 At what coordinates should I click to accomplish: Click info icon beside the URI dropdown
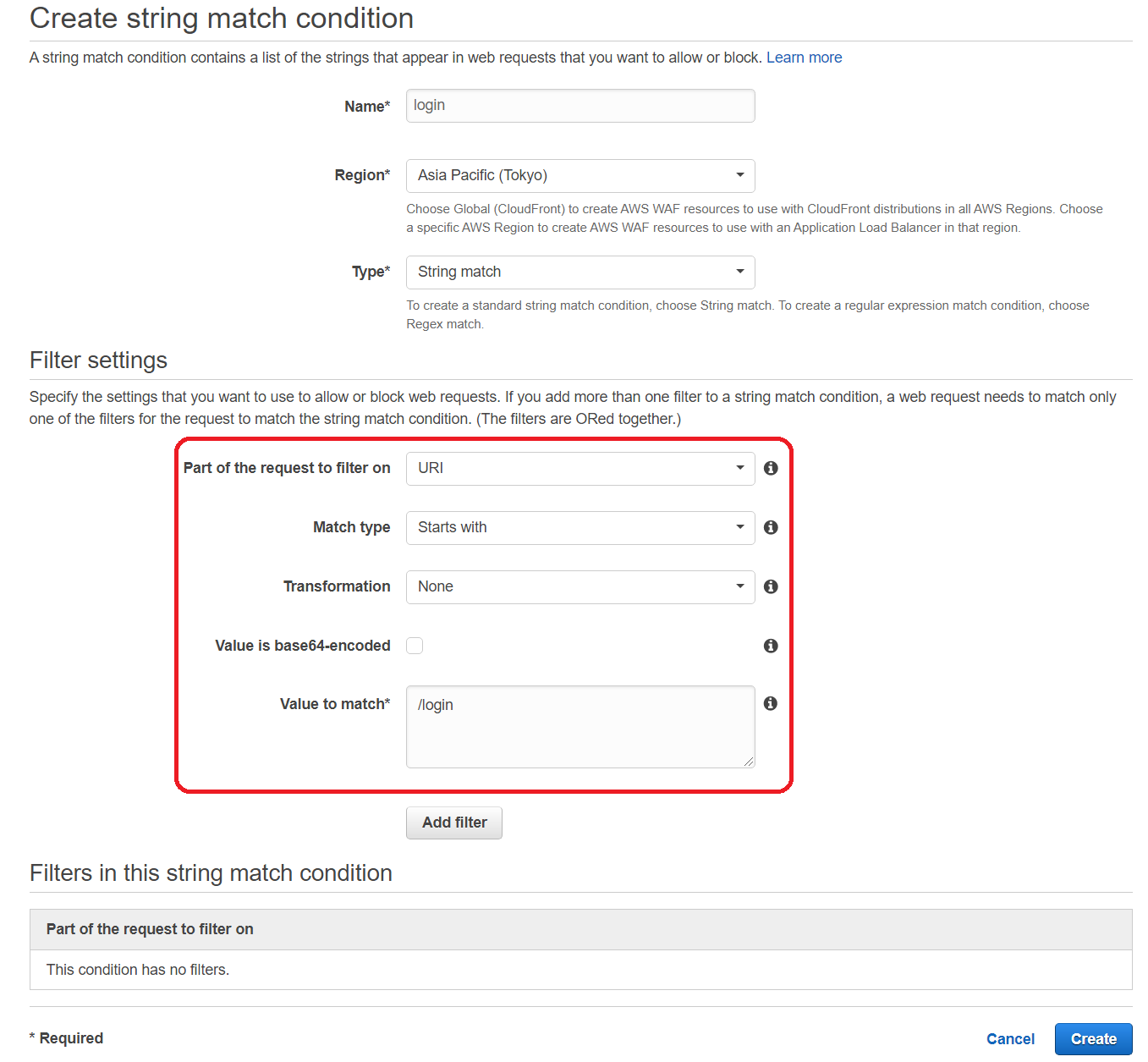[x=771, y=468]
